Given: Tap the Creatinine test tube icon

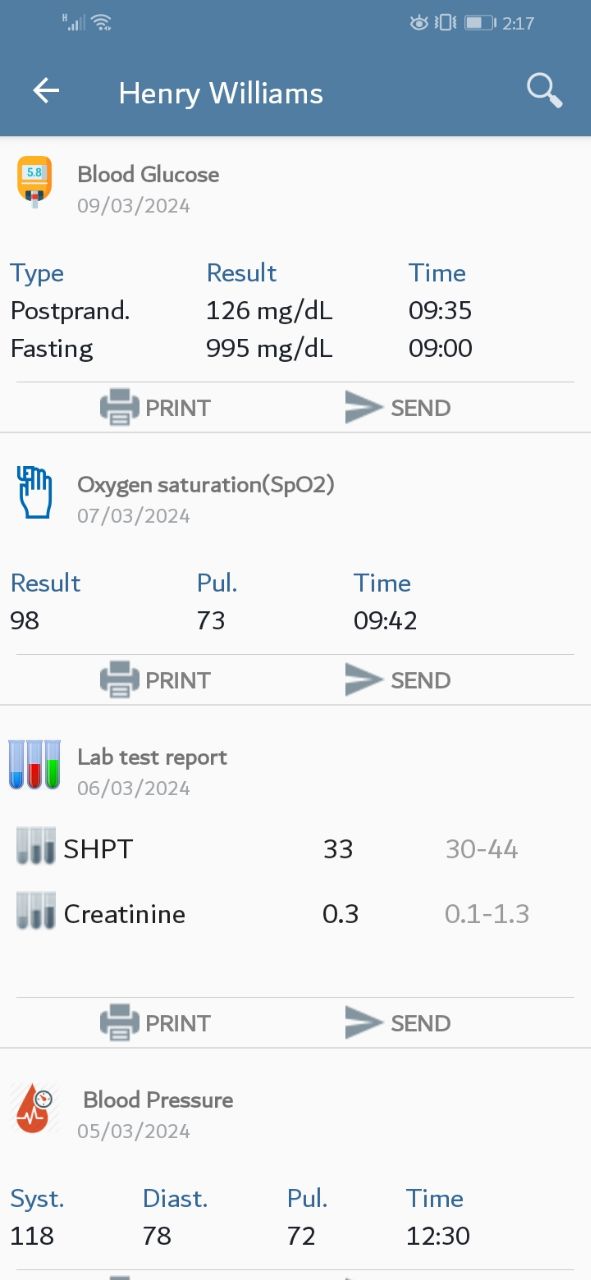Looking at the screenshot, I should pos(36,911).
